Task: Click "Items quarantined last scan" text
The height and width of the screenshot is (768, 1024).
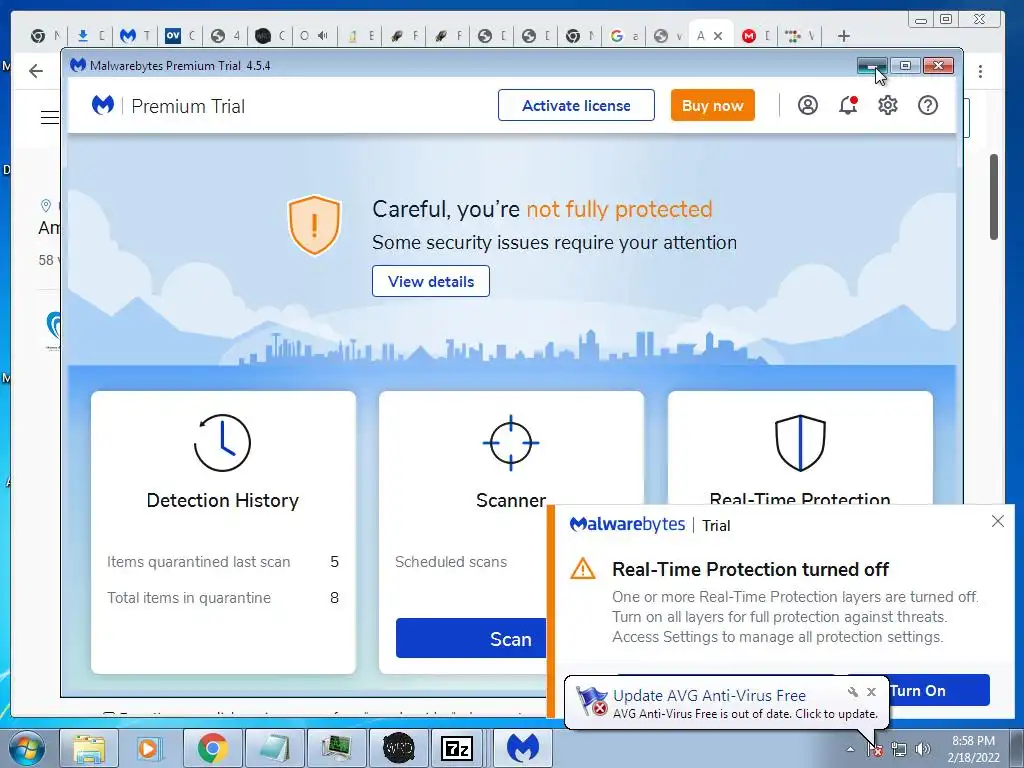Action: 199,562
